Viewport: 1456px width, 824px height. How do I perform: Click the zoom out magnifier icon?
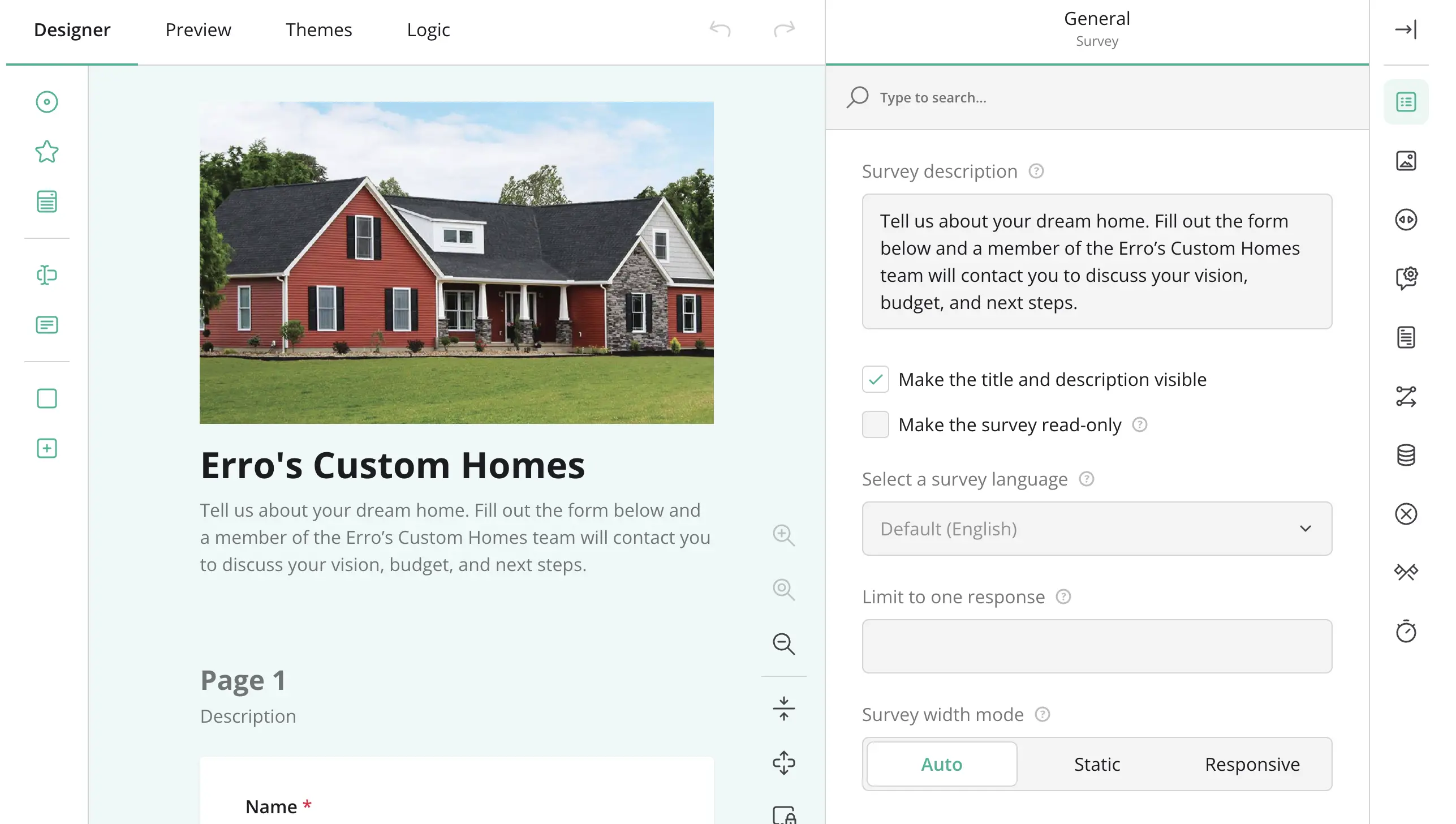(783, 643)
